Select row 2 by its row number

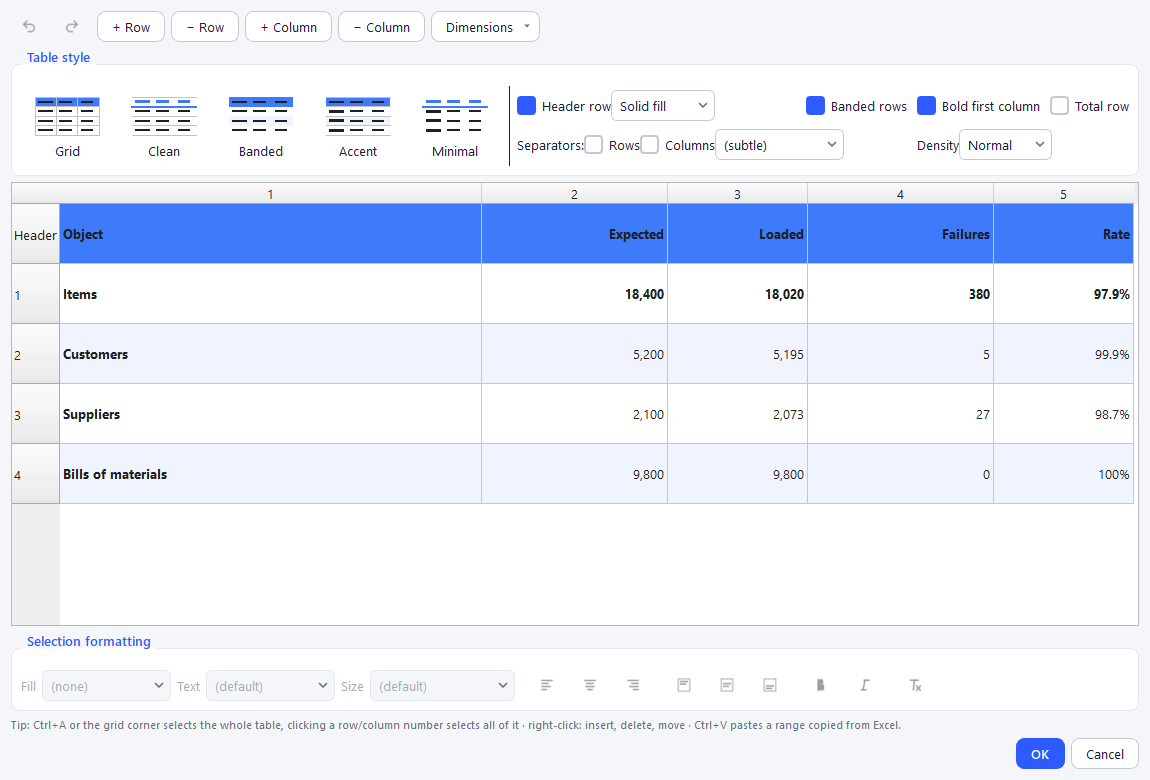pyautogui.click(x=35, y=354)
